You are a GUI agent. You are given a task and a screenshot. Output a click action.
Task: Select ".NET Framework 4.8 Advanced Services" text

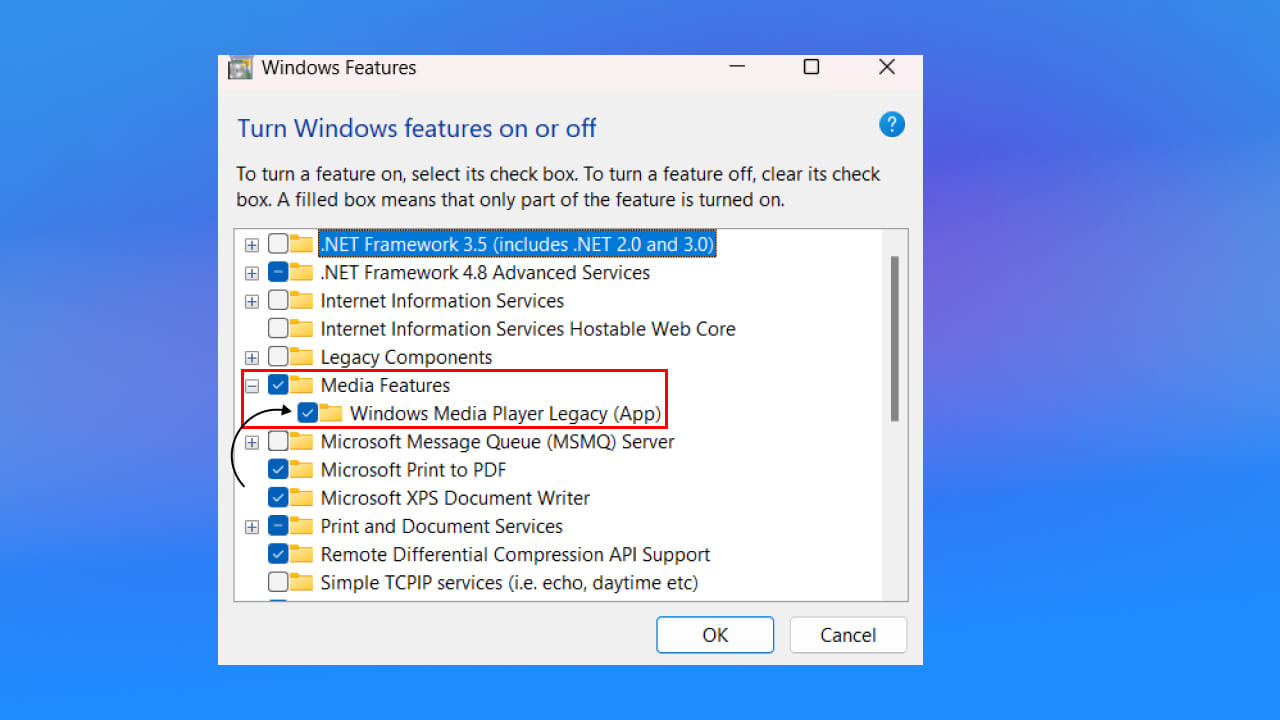485,272
